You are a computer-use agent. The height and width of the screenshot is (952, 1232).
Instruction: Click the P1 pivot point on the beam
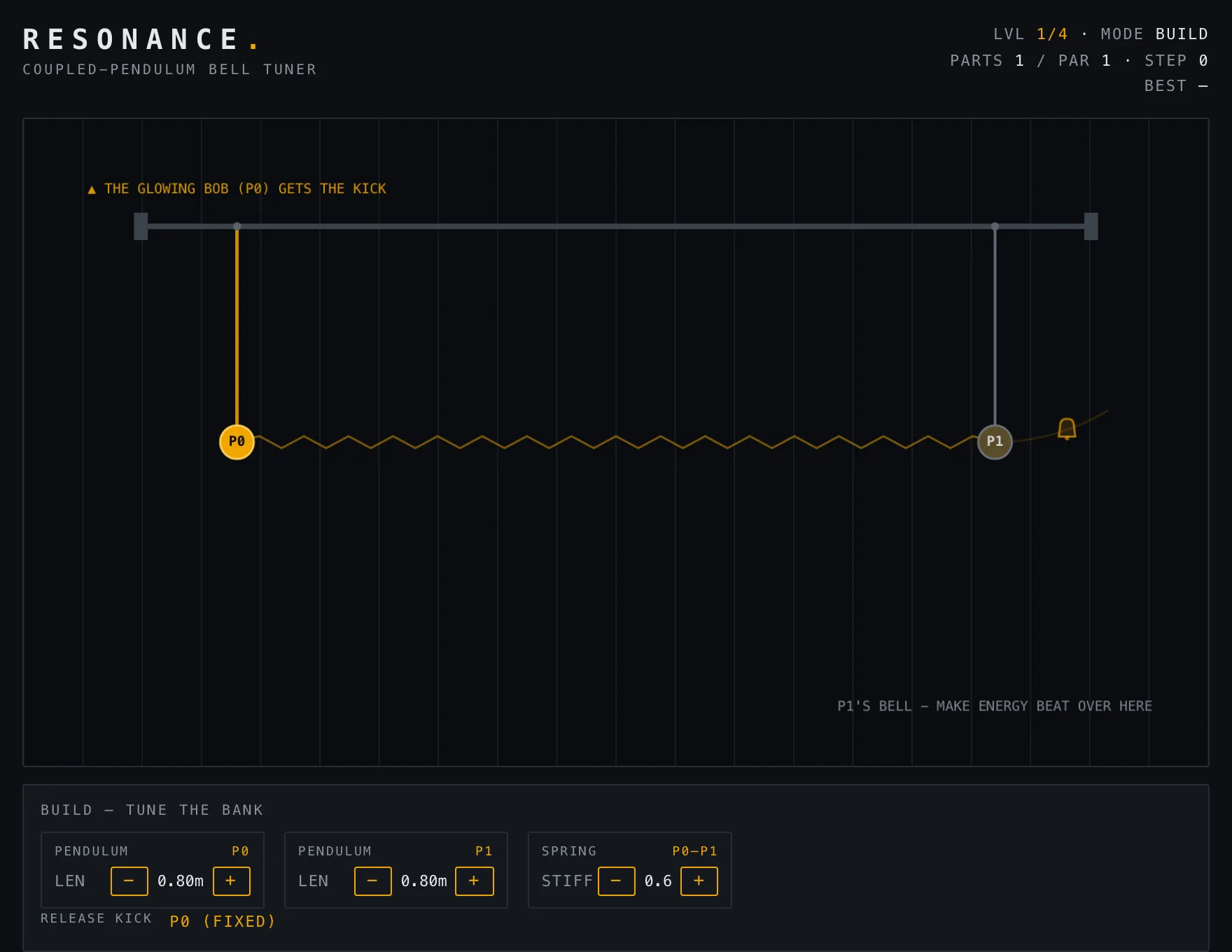click(x=995, y=226)
